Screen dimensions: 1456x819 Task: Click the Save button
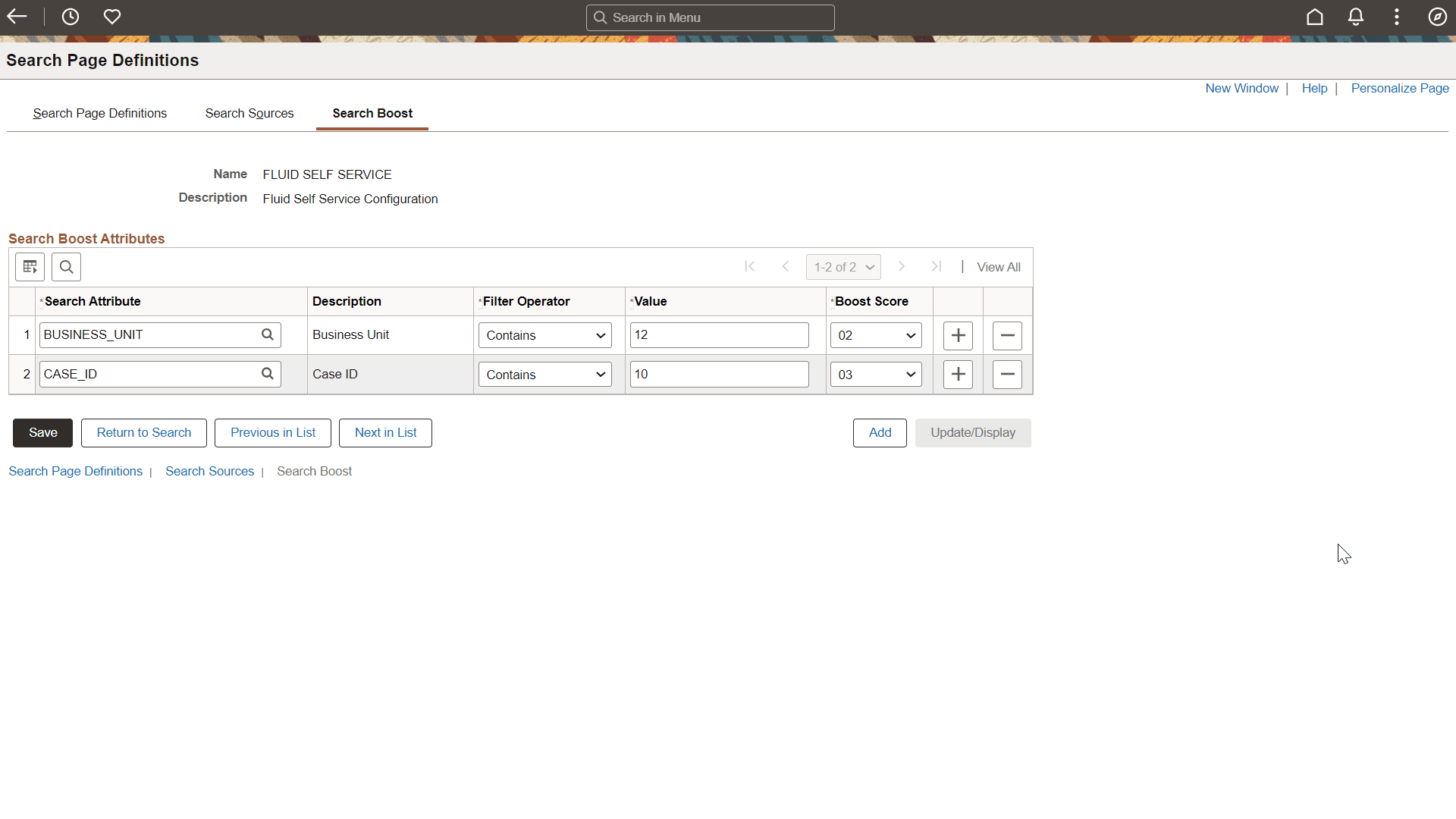coord(42,432)
